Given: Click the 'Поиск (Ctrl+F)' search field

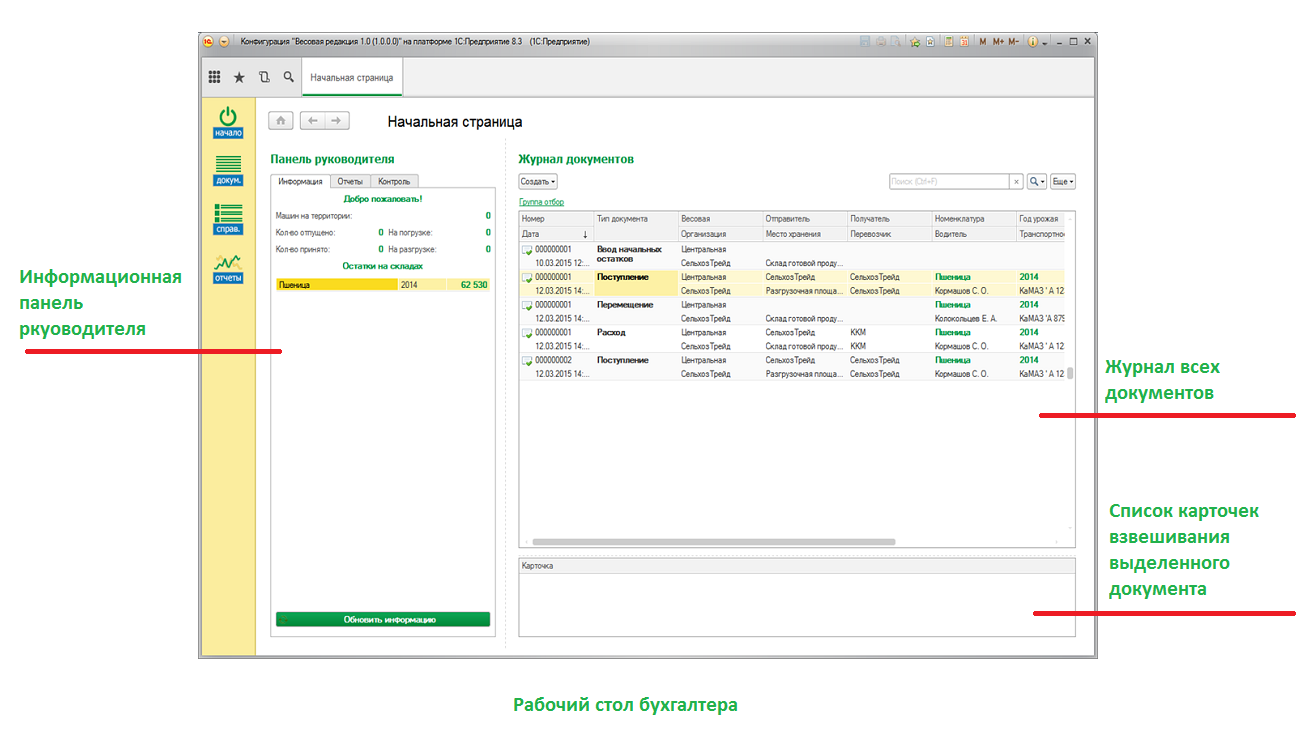Looking at the screenshot, I should coord(948,182).
